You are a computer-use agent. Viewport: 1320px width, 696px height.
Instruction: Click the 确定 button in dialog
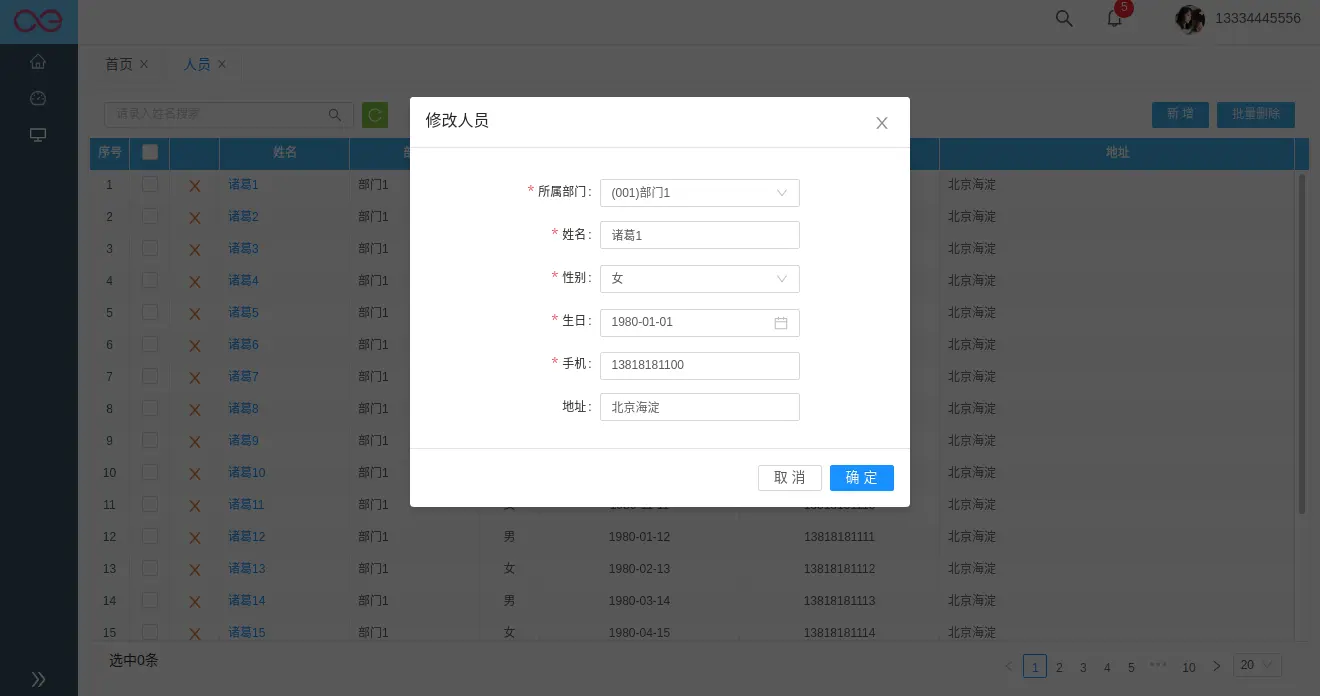click(x=862, y=478)
